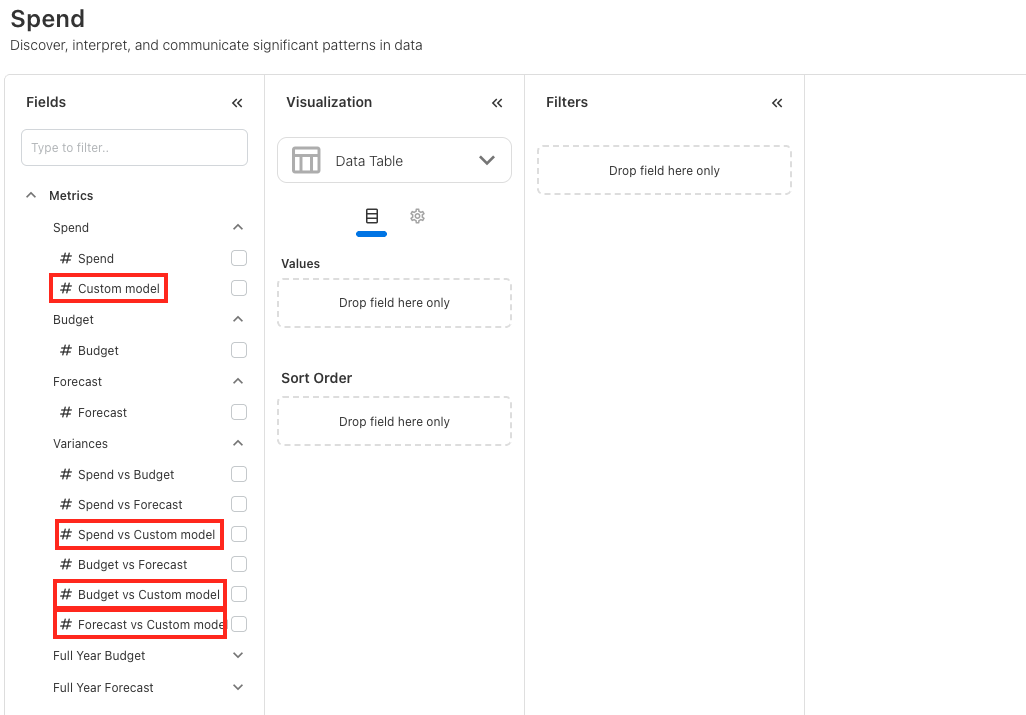Image resolution: width=1026 pixels, height=715 pixels.
Task: Click the Filters drop field area
Action: click(x=664, y=171)
